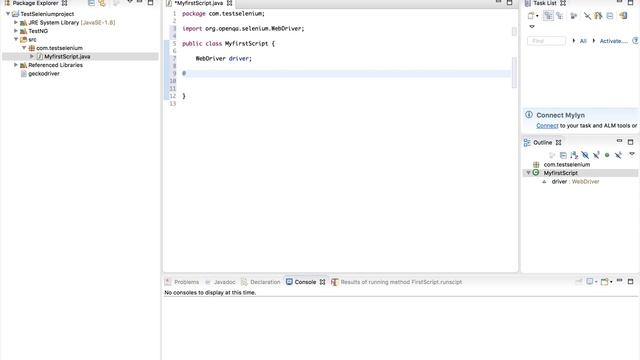The height and width of the screenshot is (360, 640).
Task: Toggle Hide Fields in Outline toolbar
Action: pyautogui.click(x=585, y=155)
